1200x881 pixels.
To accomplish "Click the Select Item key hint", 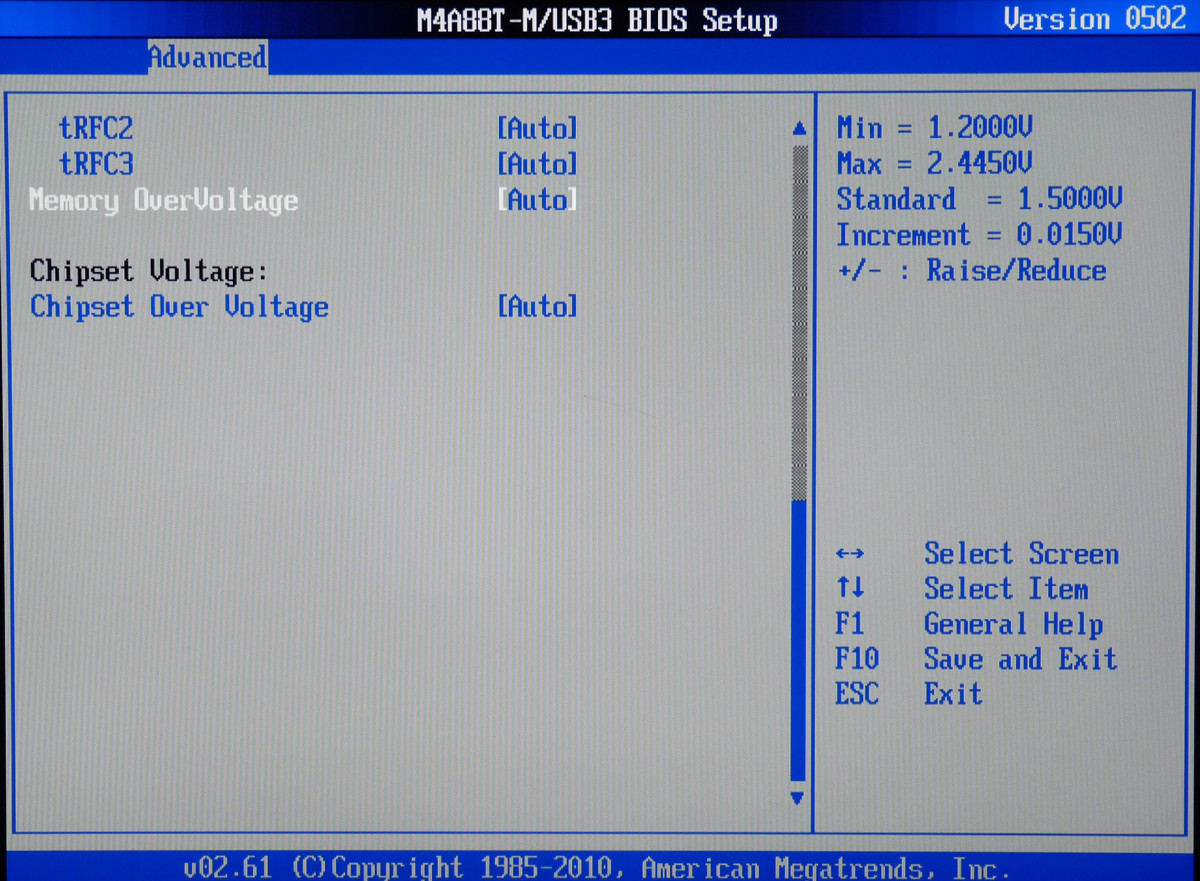I will 962,589.
